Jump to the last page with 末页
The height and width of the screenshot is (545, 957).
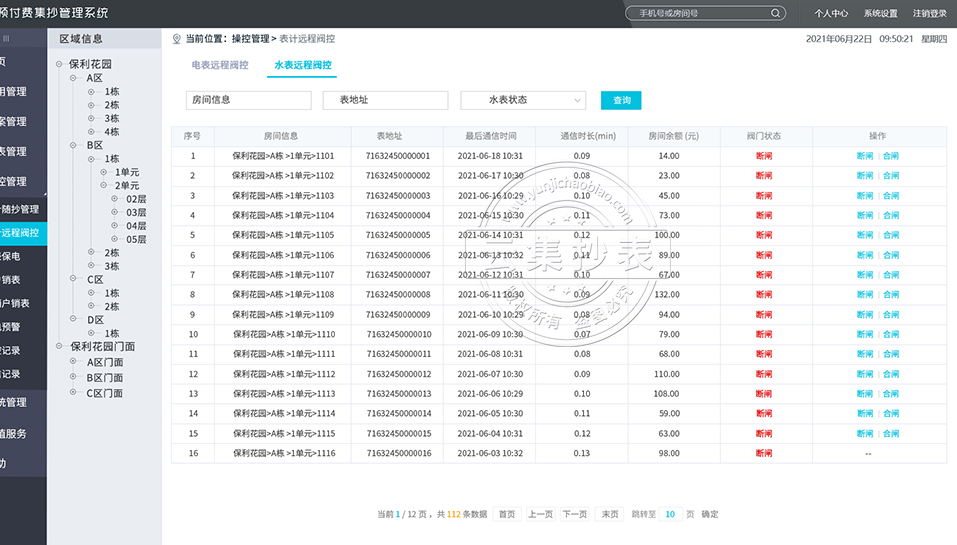(x=608, y=514)
